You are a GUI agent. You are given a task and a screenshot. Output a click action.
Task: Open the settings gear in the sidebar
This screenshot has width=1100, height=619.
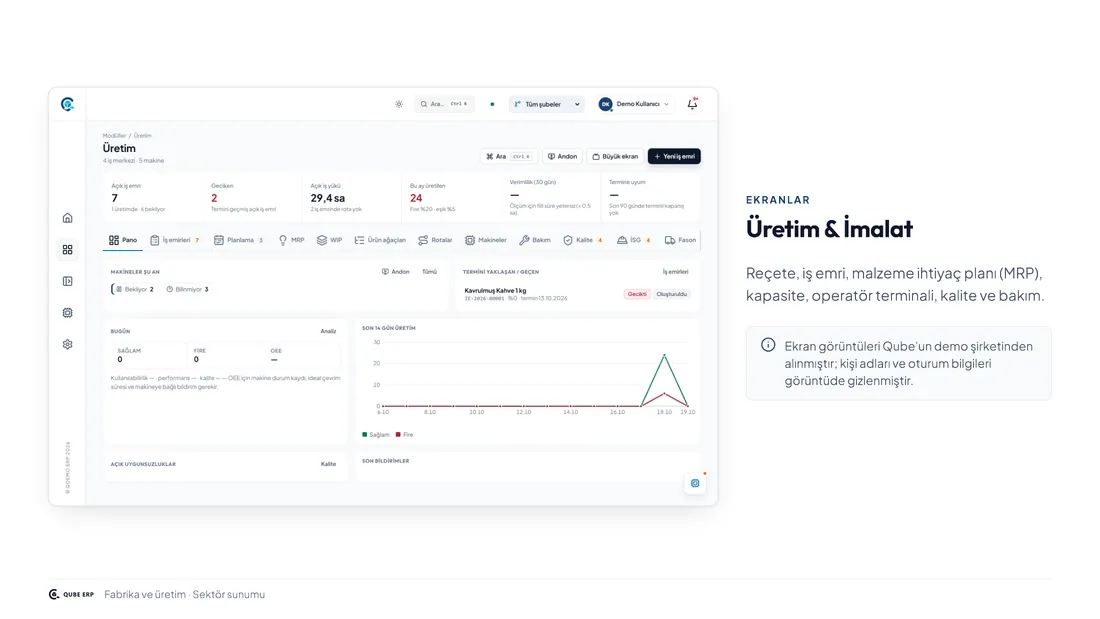point(67,345)
